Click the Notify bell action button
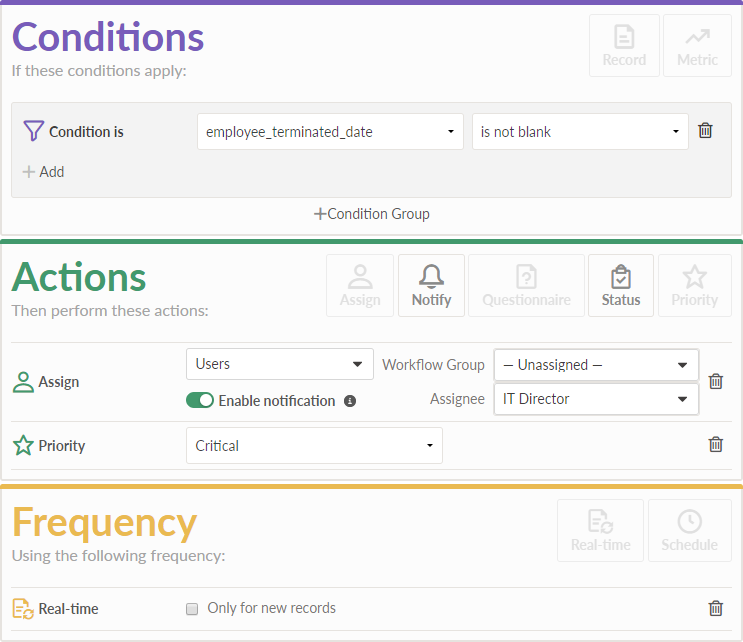This screenshot has height=642, width=743. (x=431, y=285)
